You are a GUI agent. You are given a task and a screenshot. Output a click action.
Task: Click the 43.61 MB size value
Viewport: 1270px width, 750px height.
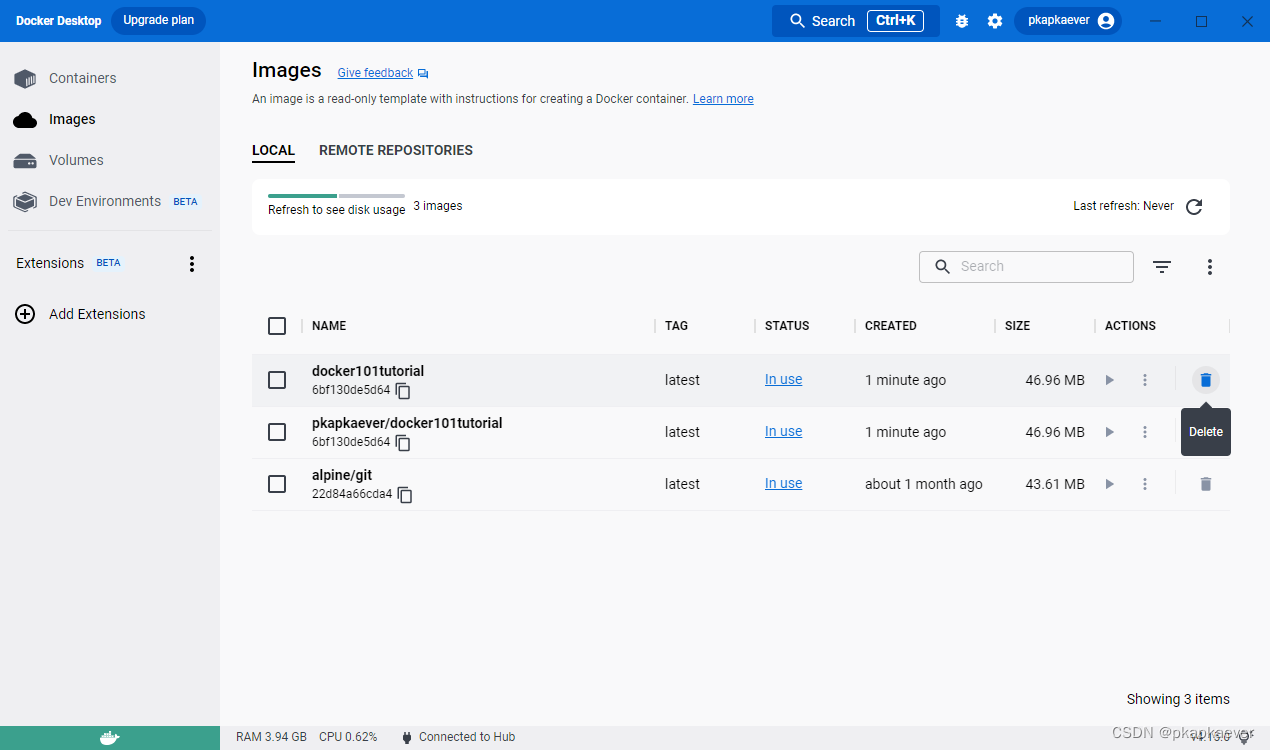pyautogui.click(x=1055, y=484)
